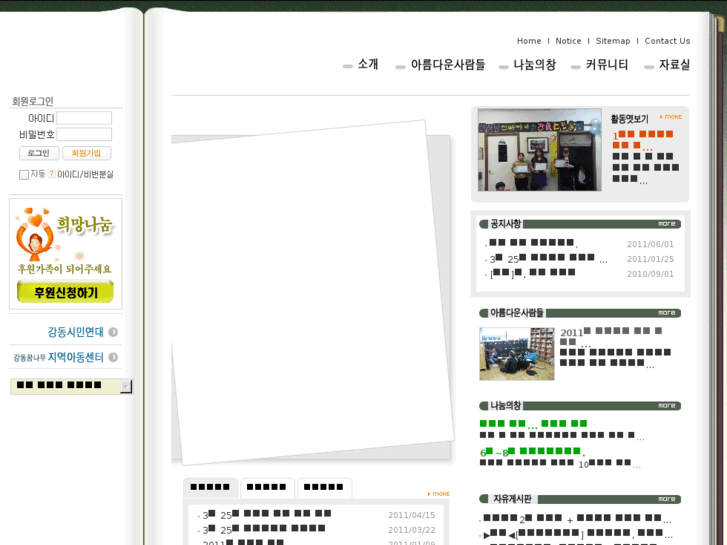The image size is (727, 545).
Task: Click more in the 공지사항 header
Action: (667, 224)
